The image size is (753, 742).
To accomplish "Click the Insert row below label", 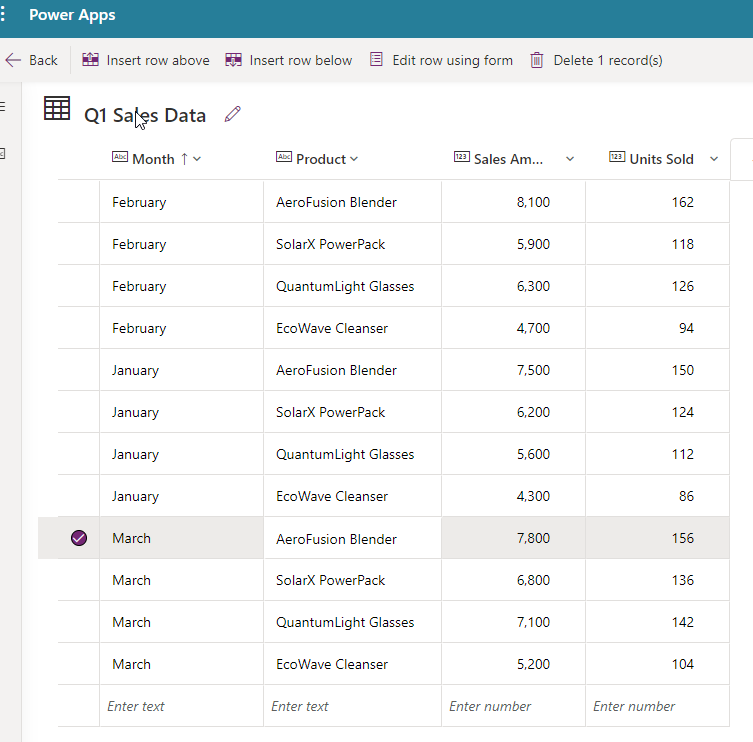I will pos(301,60).
